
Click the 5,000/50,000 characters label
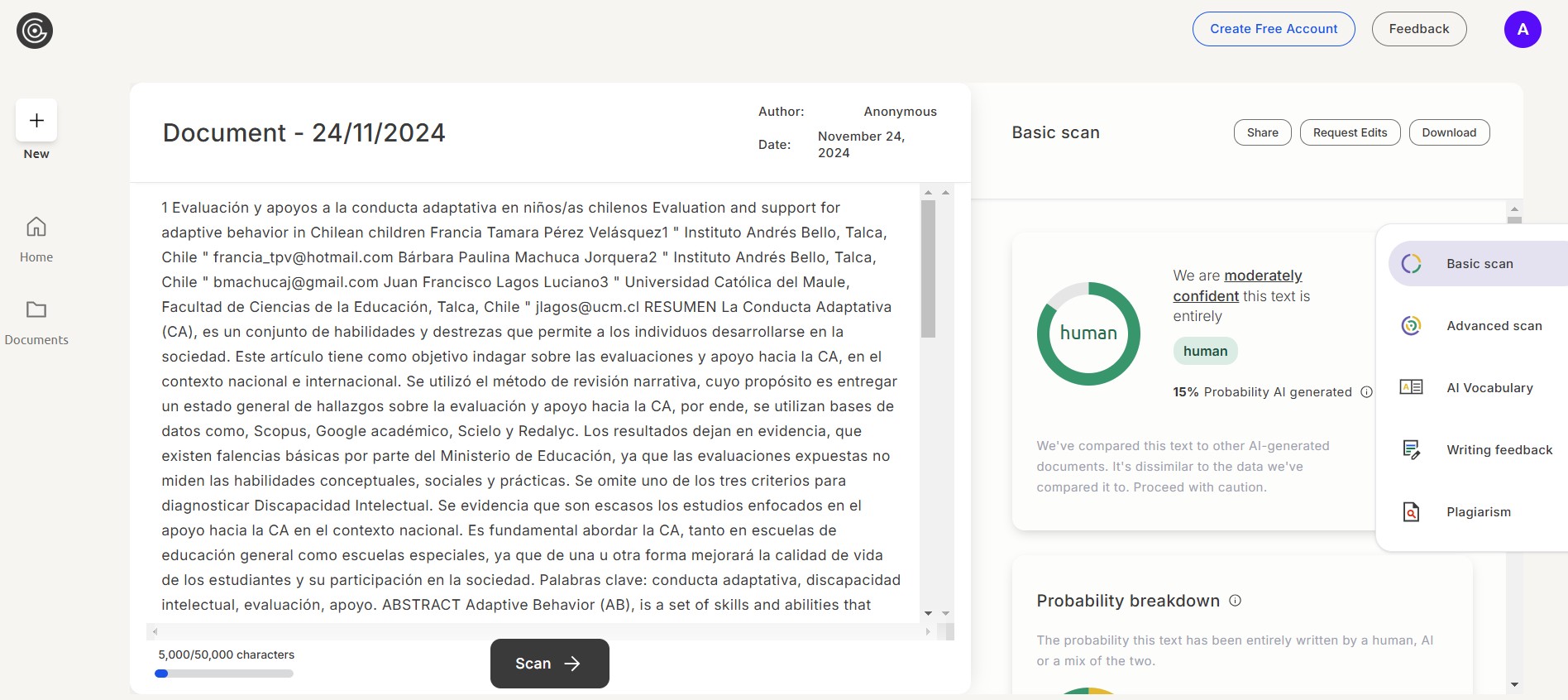pos(226,654)
